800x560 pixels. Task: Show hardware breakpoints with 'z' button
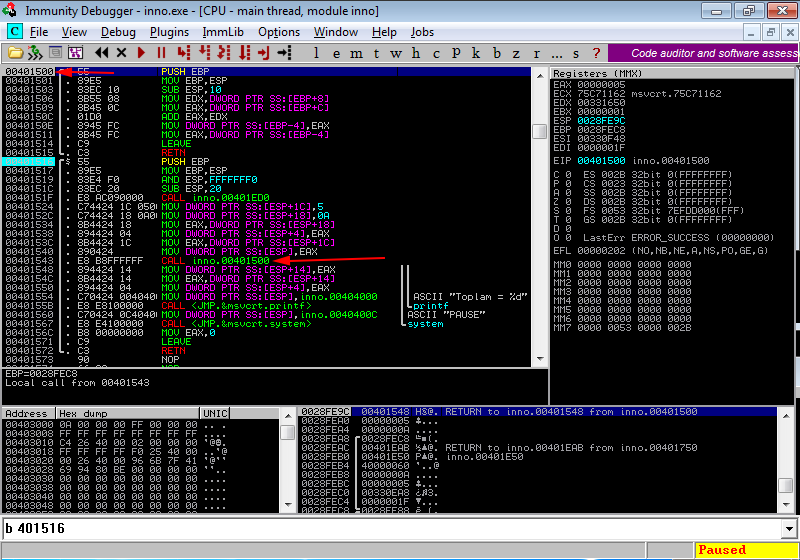pyautogui.click(x=516, y=53)
